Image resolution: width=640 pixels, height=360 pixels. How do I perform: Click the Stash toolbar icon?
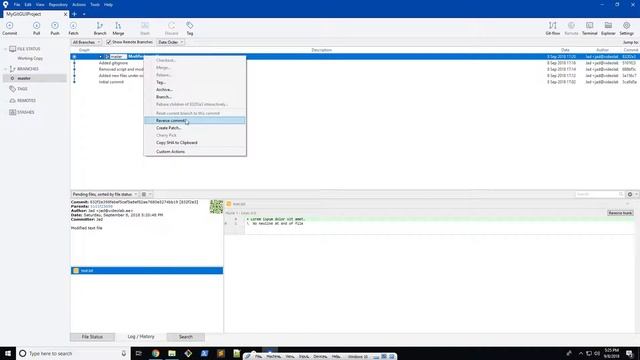[x=145, y=28]
